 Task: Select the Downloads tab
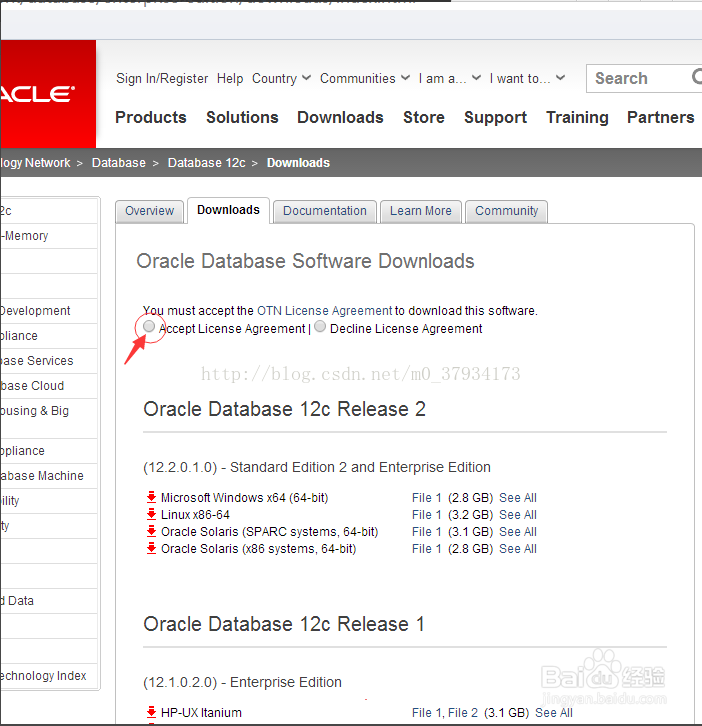228,210
